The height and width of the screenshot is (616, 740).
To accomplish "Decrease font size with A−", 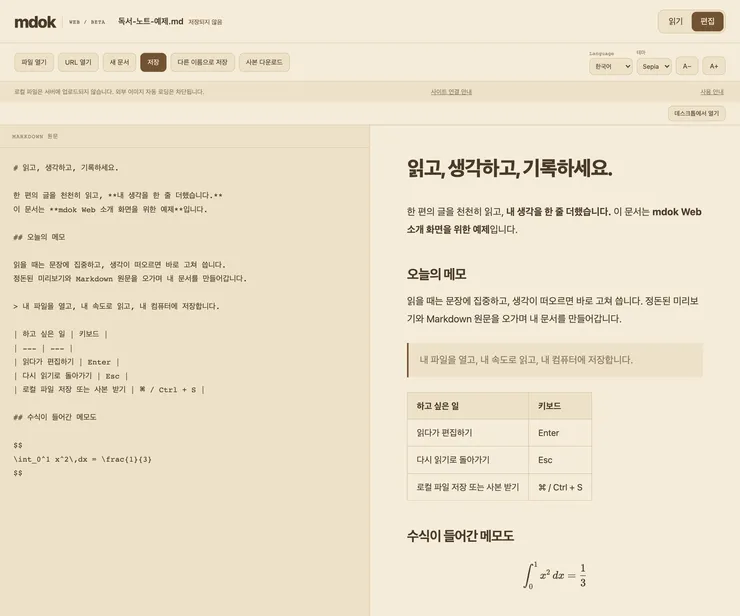I will point(687,67).
